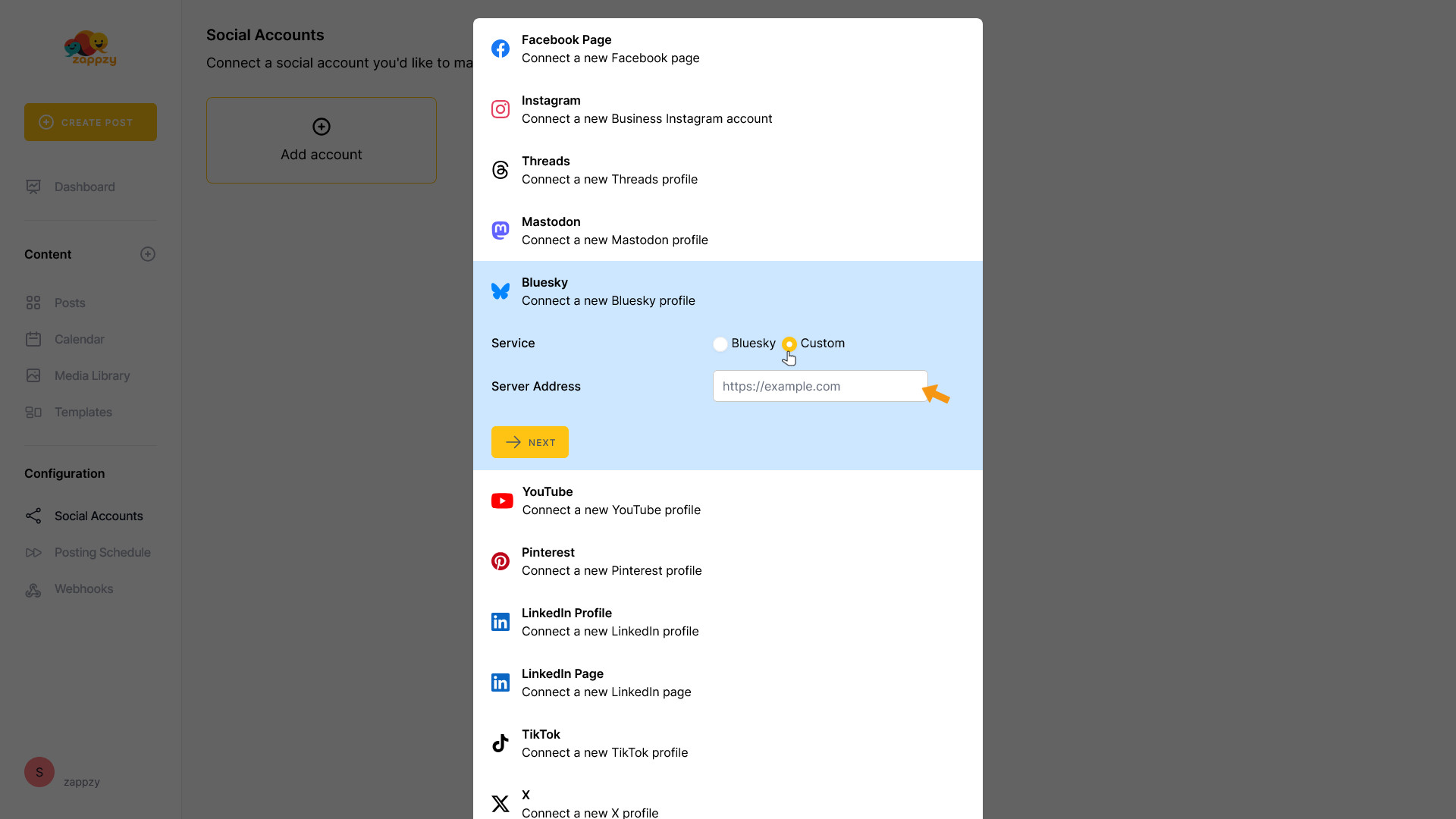1456x819 pixels.
Task: Click the Server Address label
Action: point(536,386)
